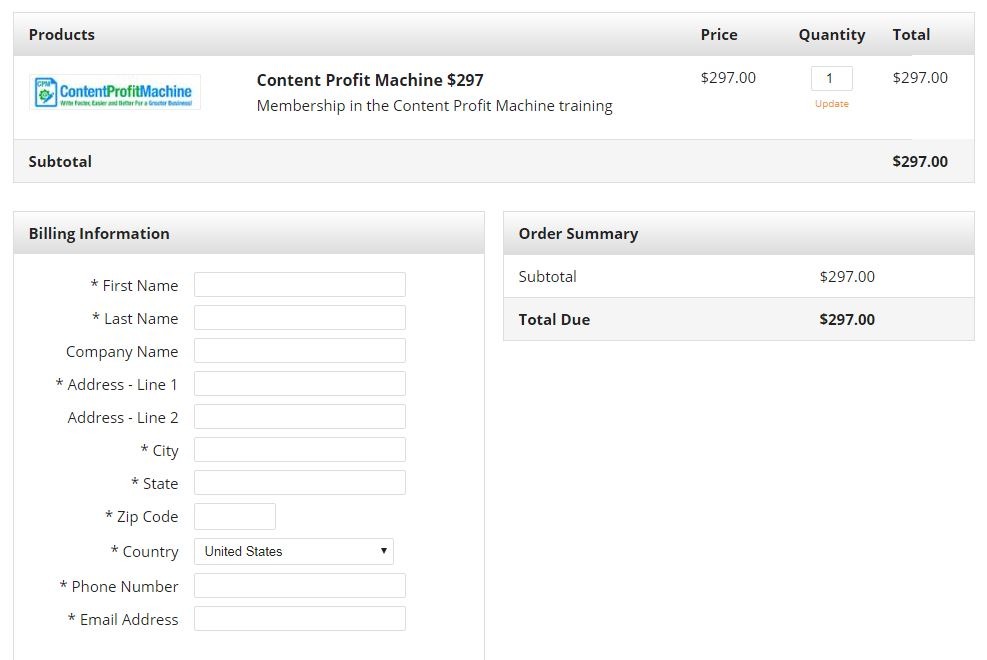The width and height of the screenshot is (987, 660).
Task: Click the Content Profit Machine $297 title
Action: [370, 80]
